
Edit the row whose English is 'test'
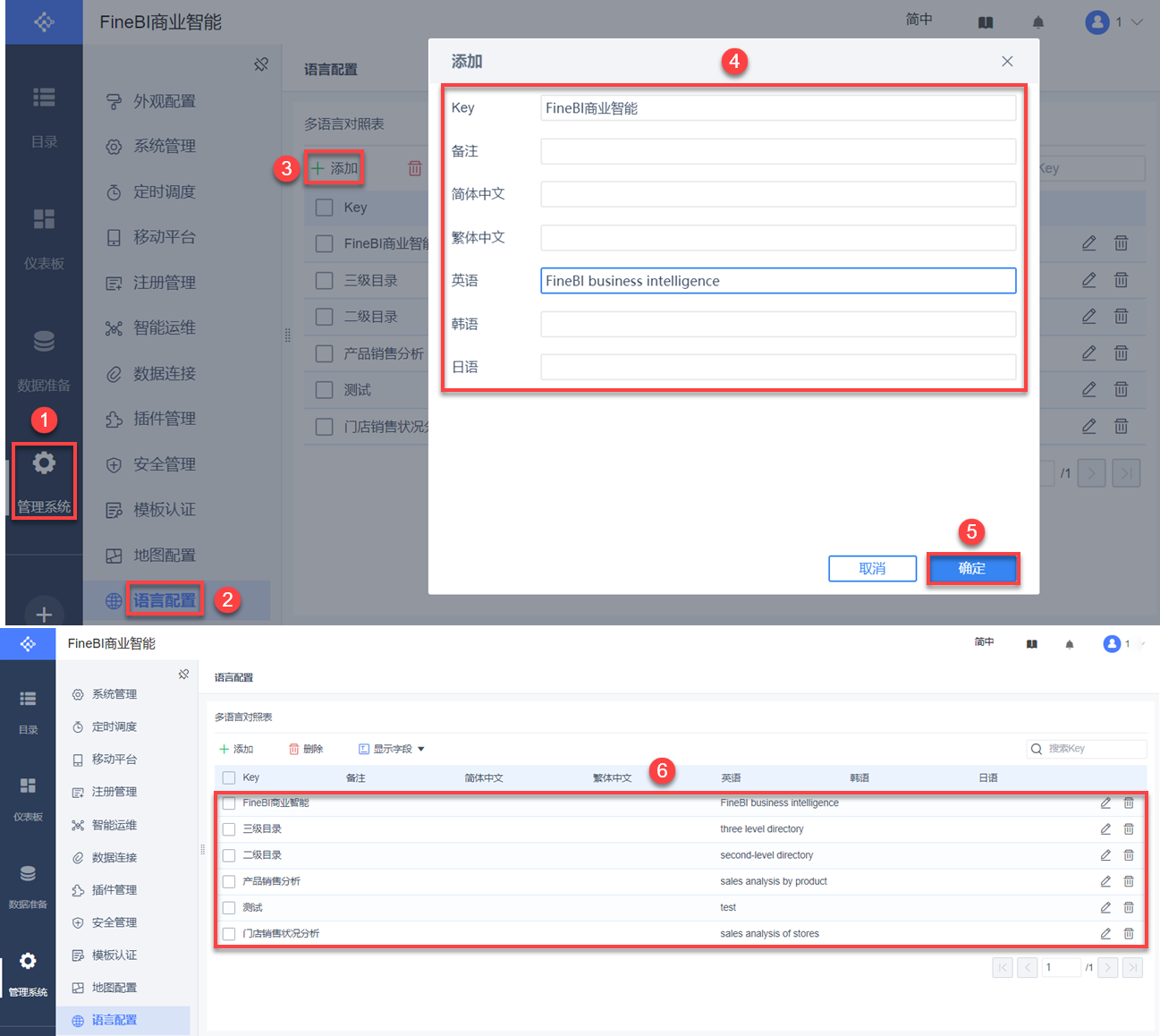[x=1105, y=907]
